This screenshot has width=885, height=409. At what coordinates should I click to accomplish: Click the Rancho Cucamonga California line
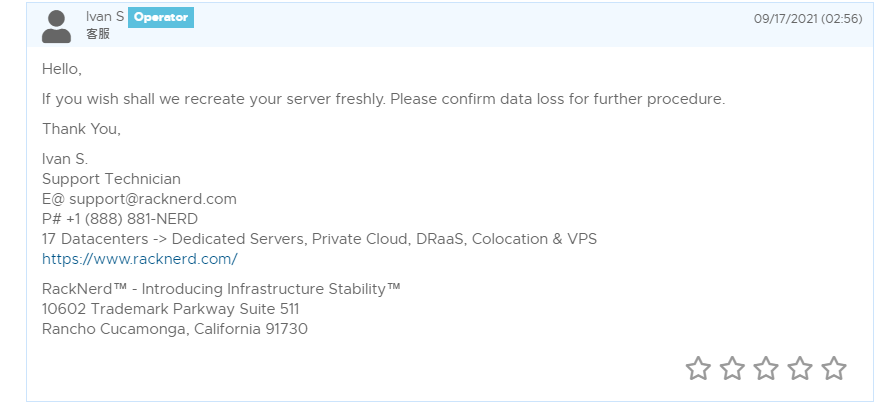(174, 329)
